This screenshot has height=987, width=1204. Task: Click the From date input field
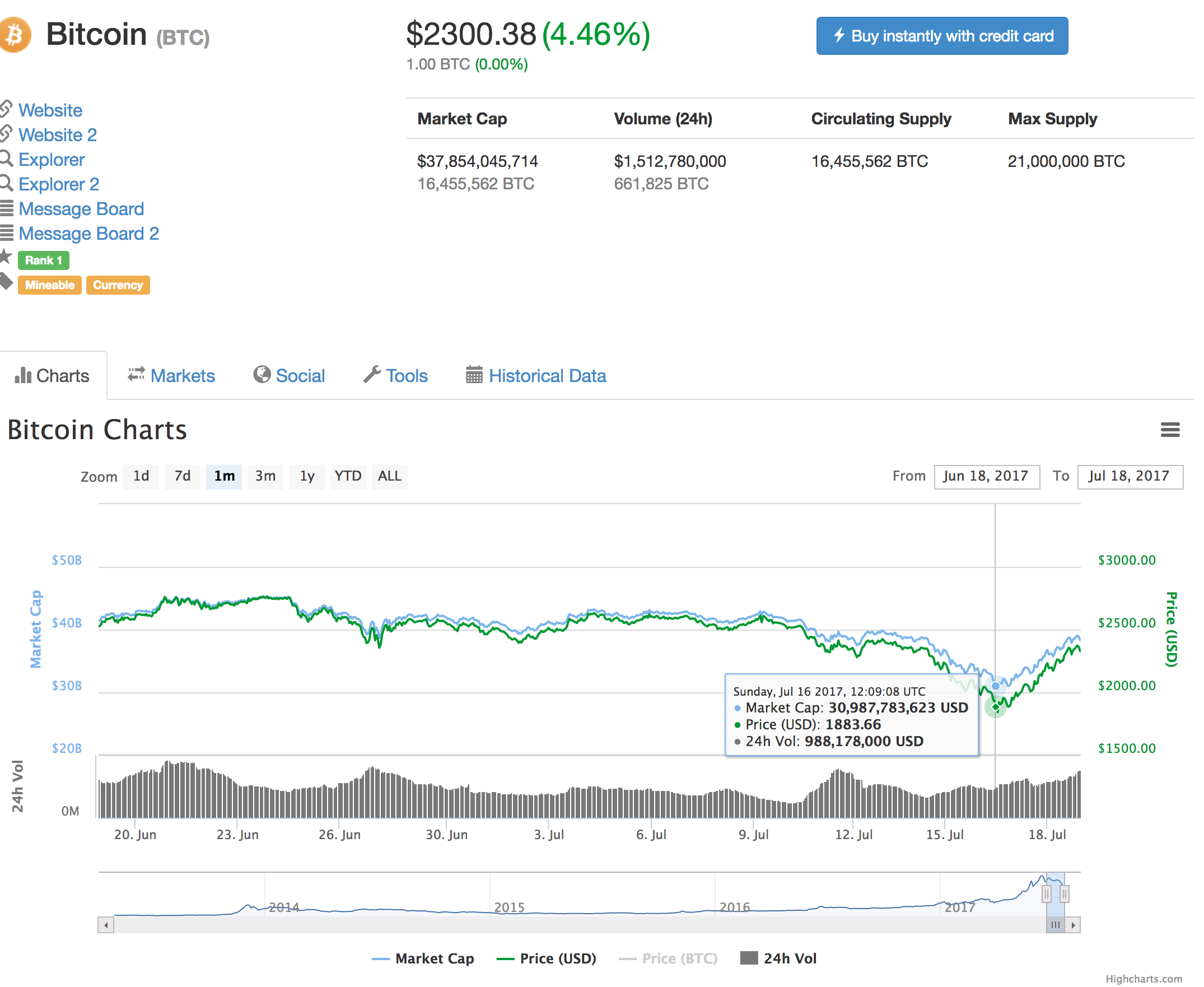point(987,477)
